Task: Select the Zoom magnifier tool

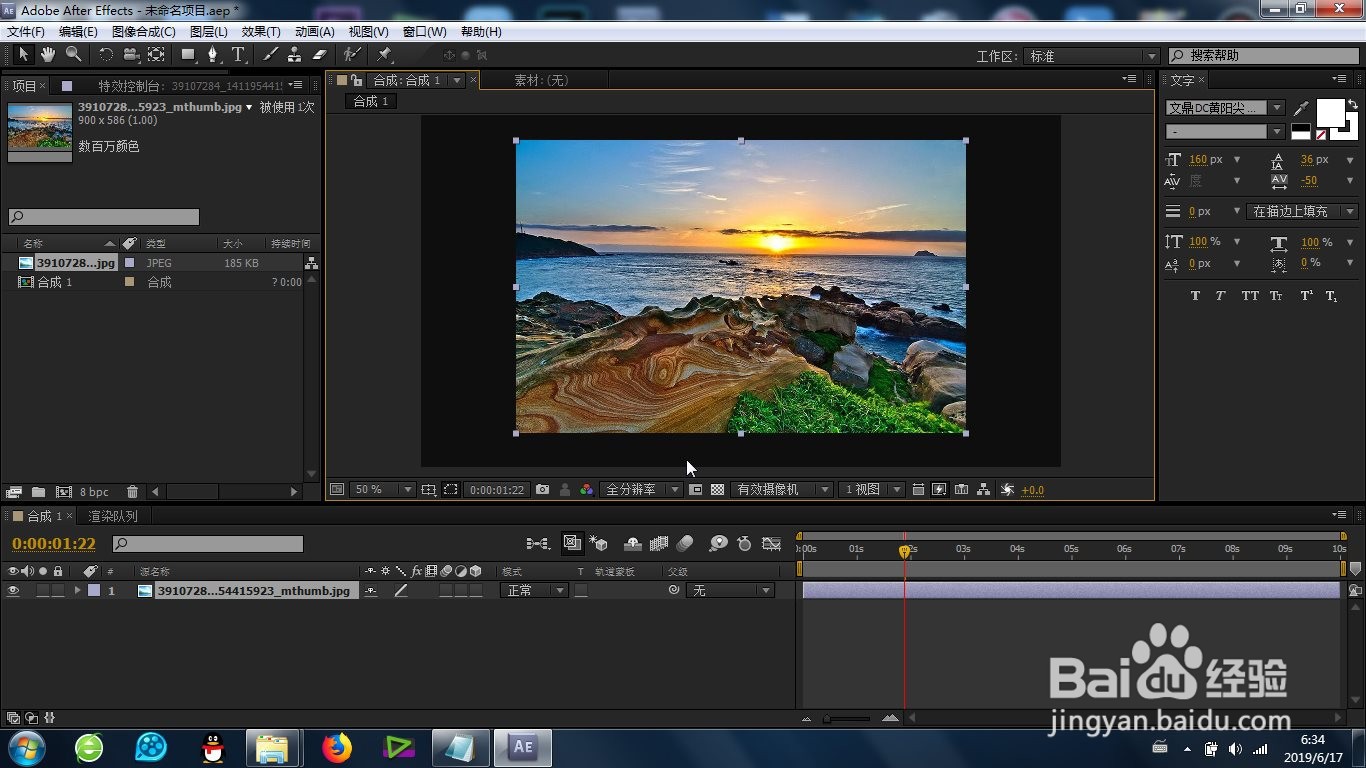Action: (x=73, y=54)
